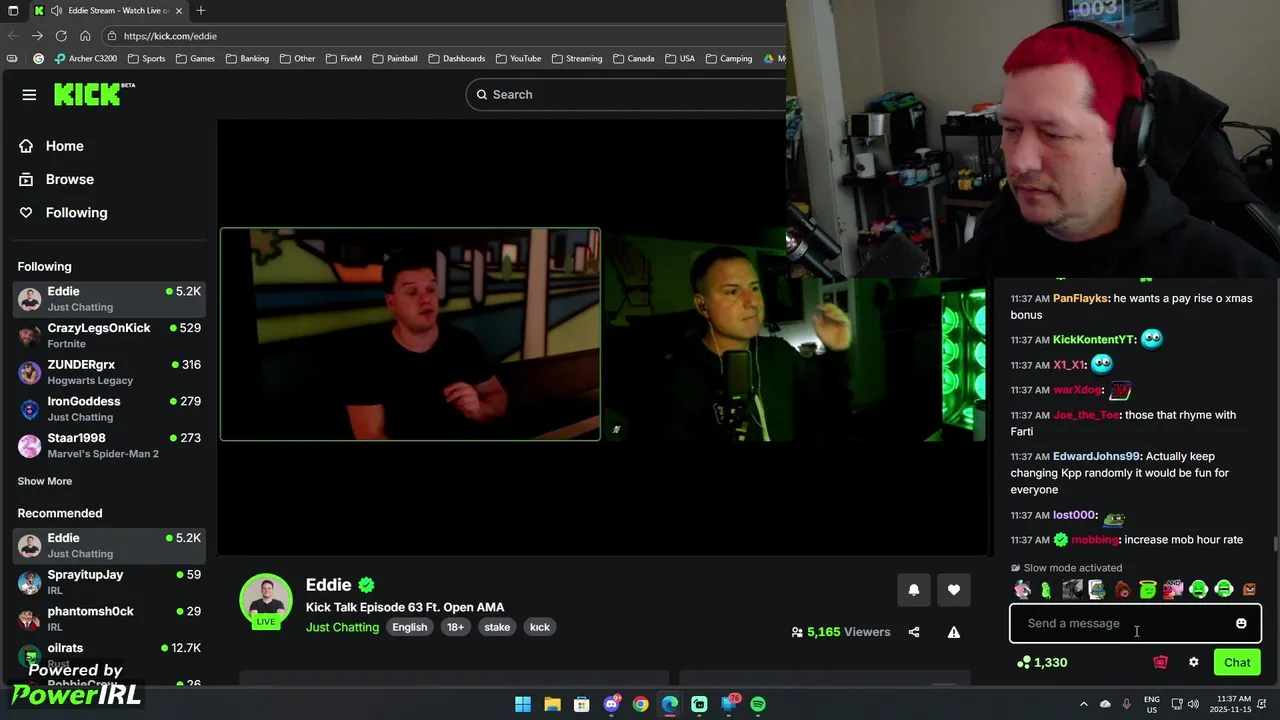Open chat settings gear
This screenshot has width=1280, height=720.
pos(1193,662)
